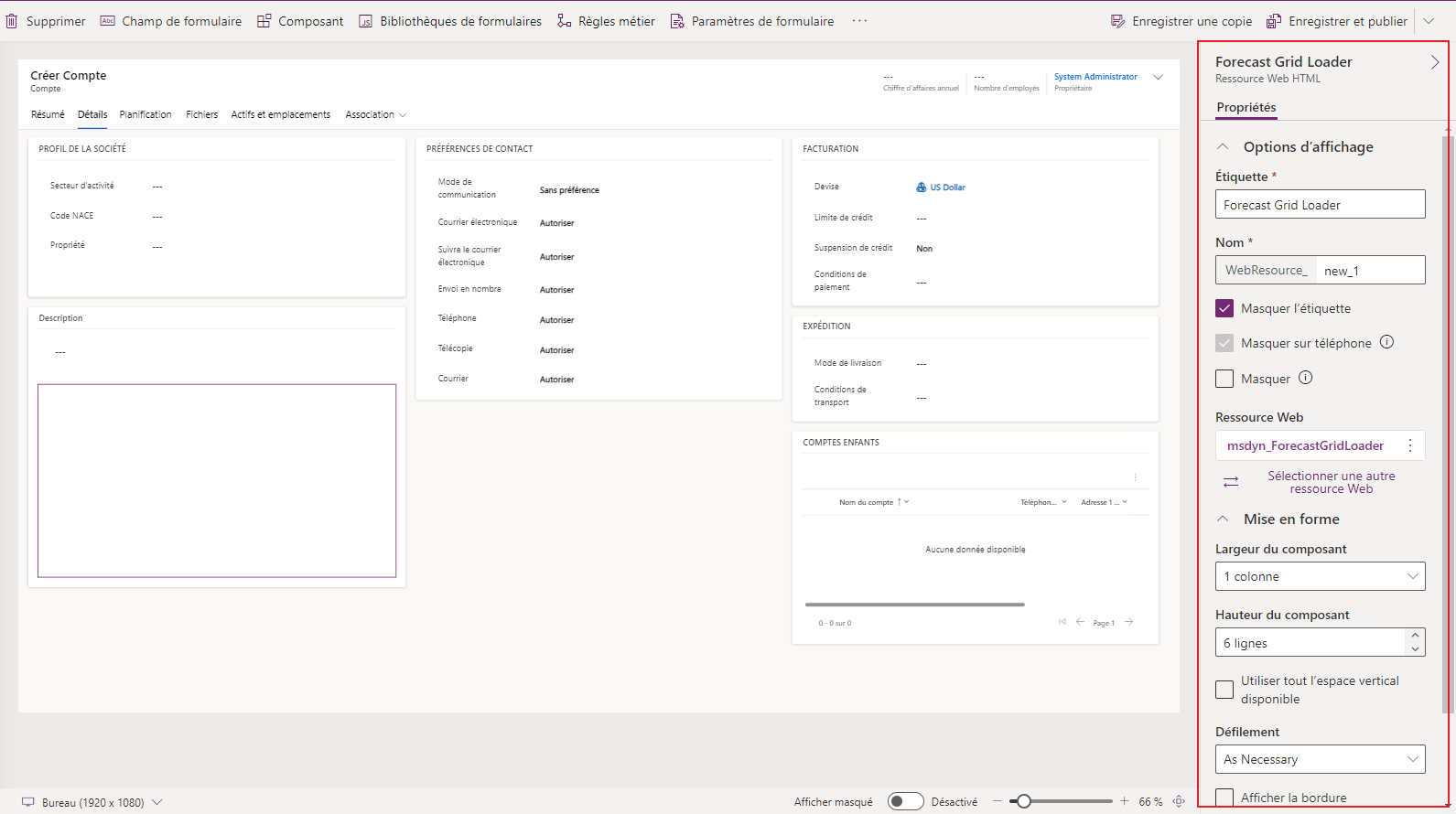Click the properties pane vertical scrollbar

pos(1447,425)
